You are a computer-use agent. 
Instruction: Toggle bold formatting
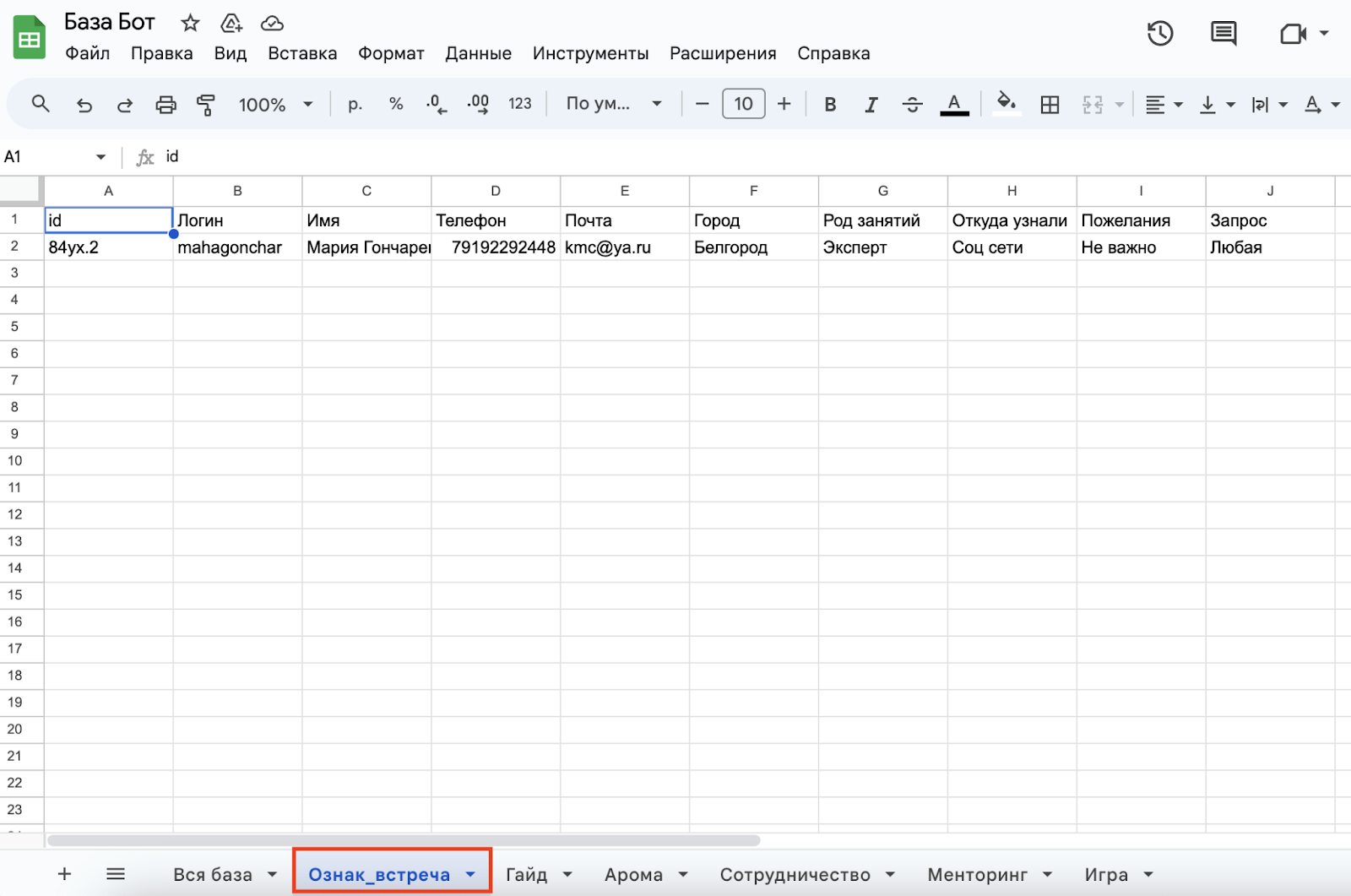pos(830,105)
